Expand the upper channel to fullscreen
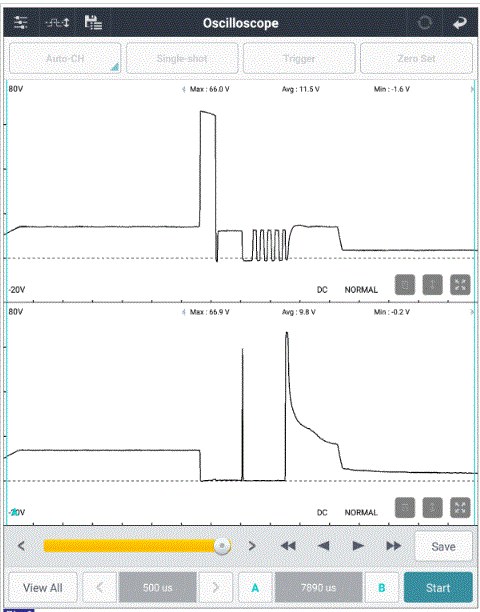Viewport: 480px width, 612px height. point(460,285)
